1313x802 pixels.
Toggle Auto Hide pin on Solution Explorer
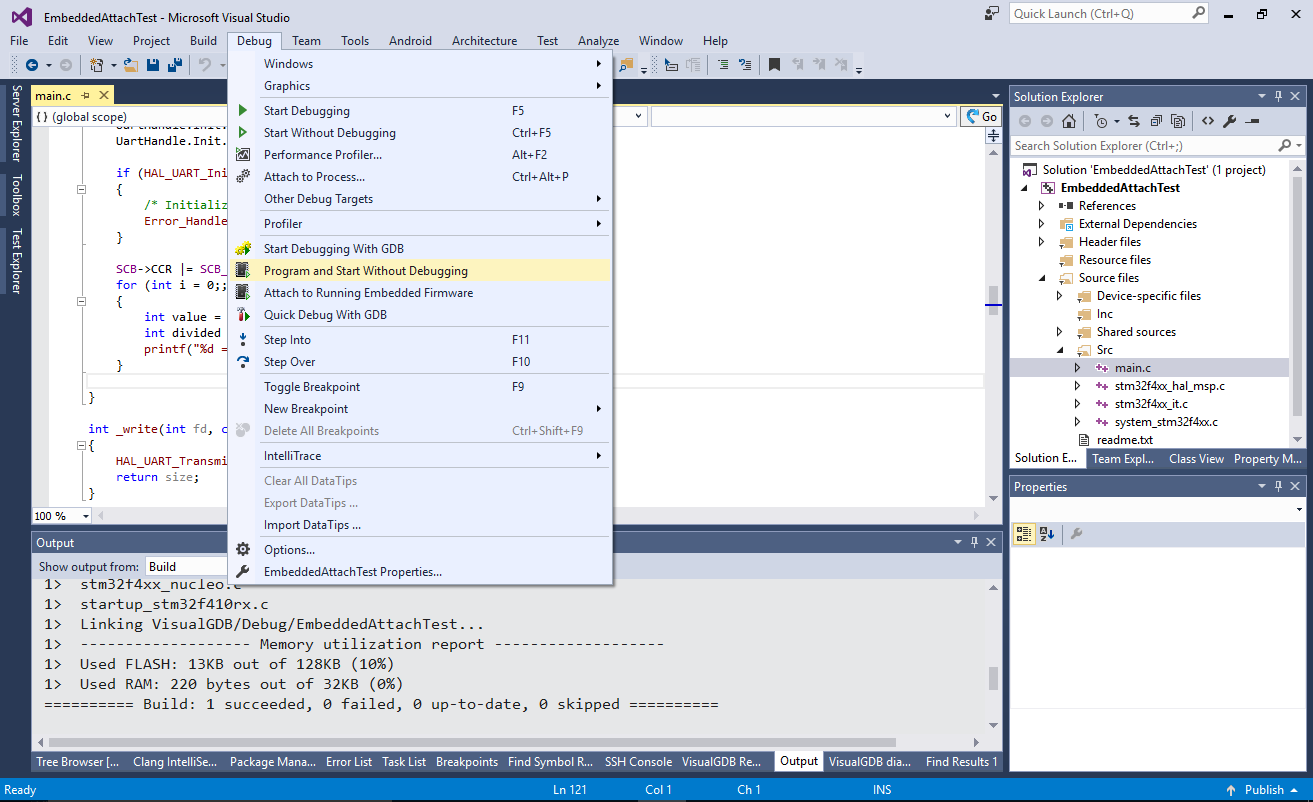(1278, 97)
